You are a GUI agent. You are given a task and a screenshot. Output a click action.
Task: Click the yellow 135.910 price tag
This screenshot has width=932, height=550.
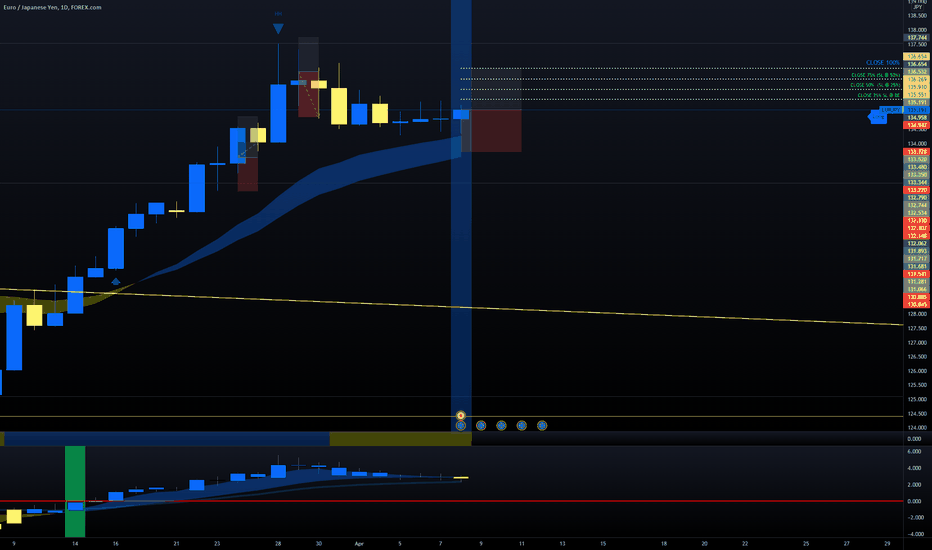(x=917, y=87)
